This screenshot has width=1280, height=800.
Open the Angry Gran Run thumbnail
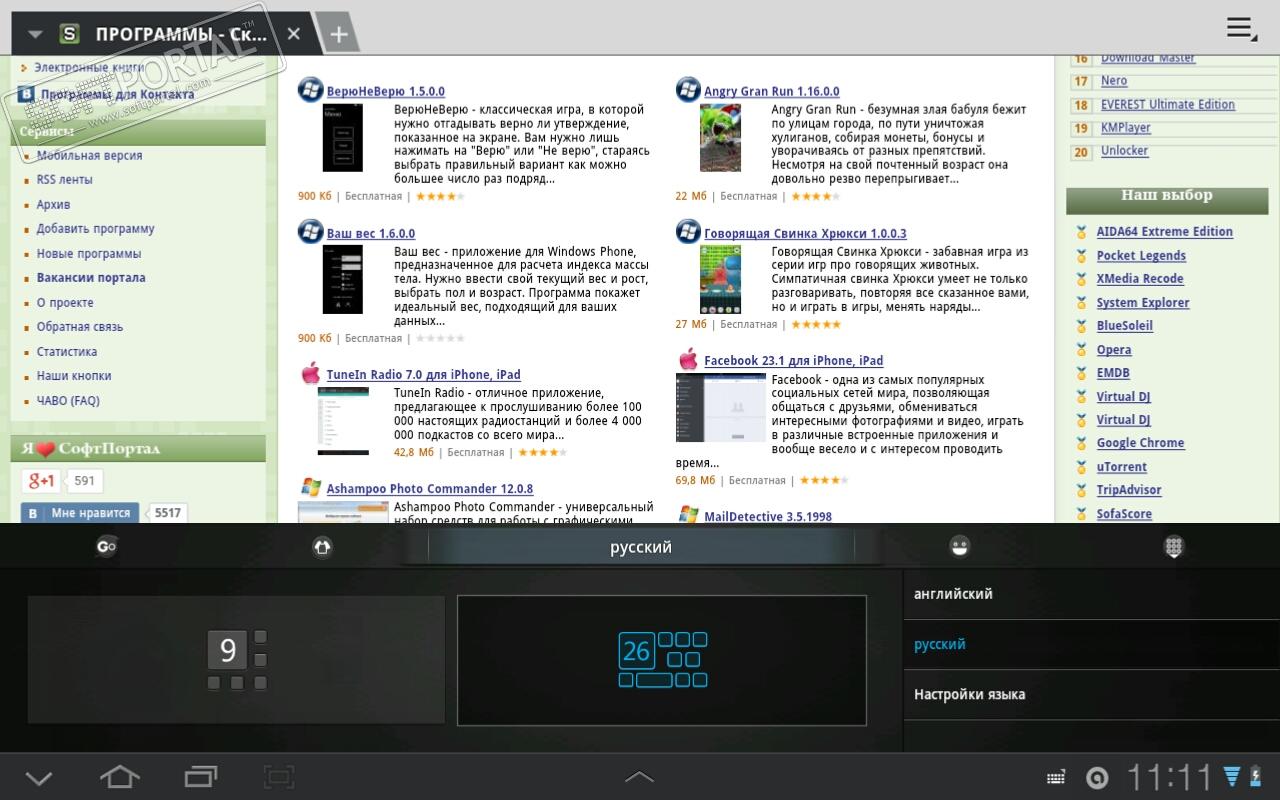(720, 137)
